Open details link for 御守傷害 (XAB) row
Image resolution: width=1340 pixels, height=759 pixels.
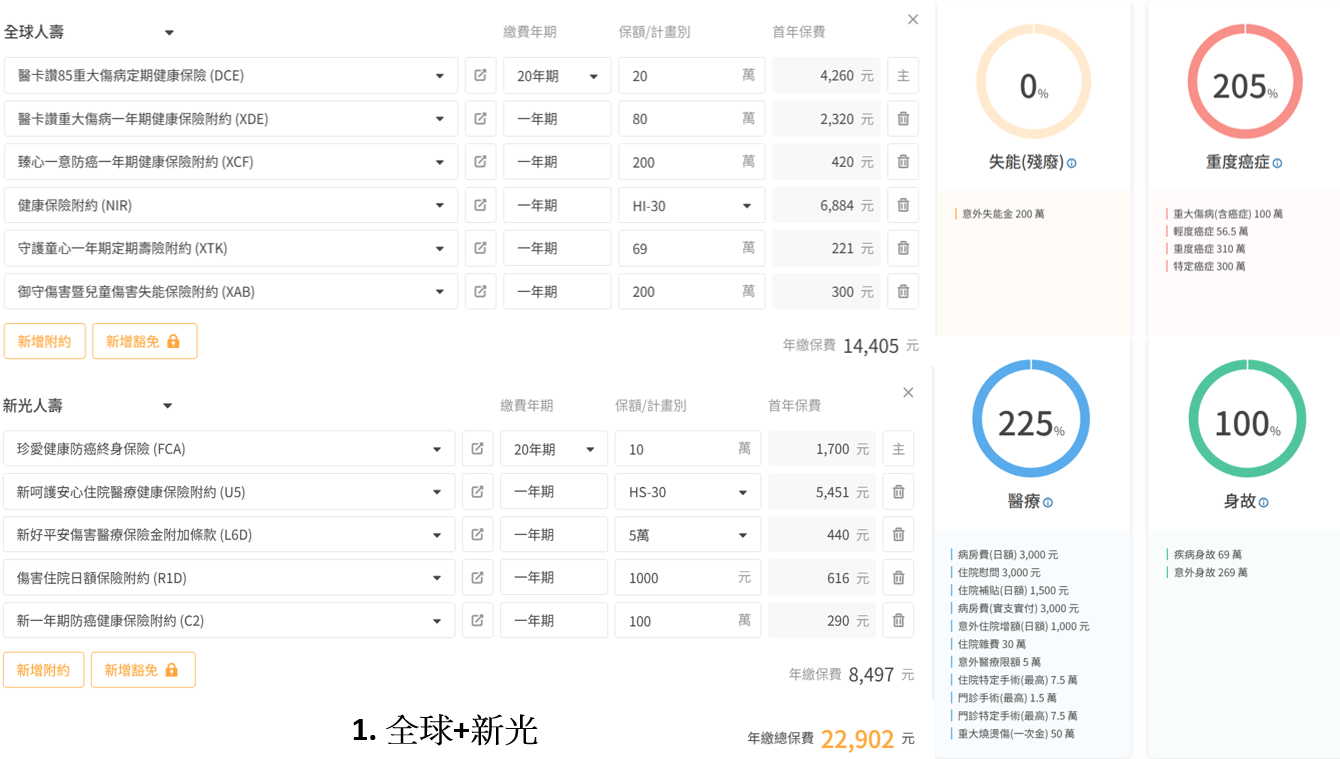click(480, 292)
